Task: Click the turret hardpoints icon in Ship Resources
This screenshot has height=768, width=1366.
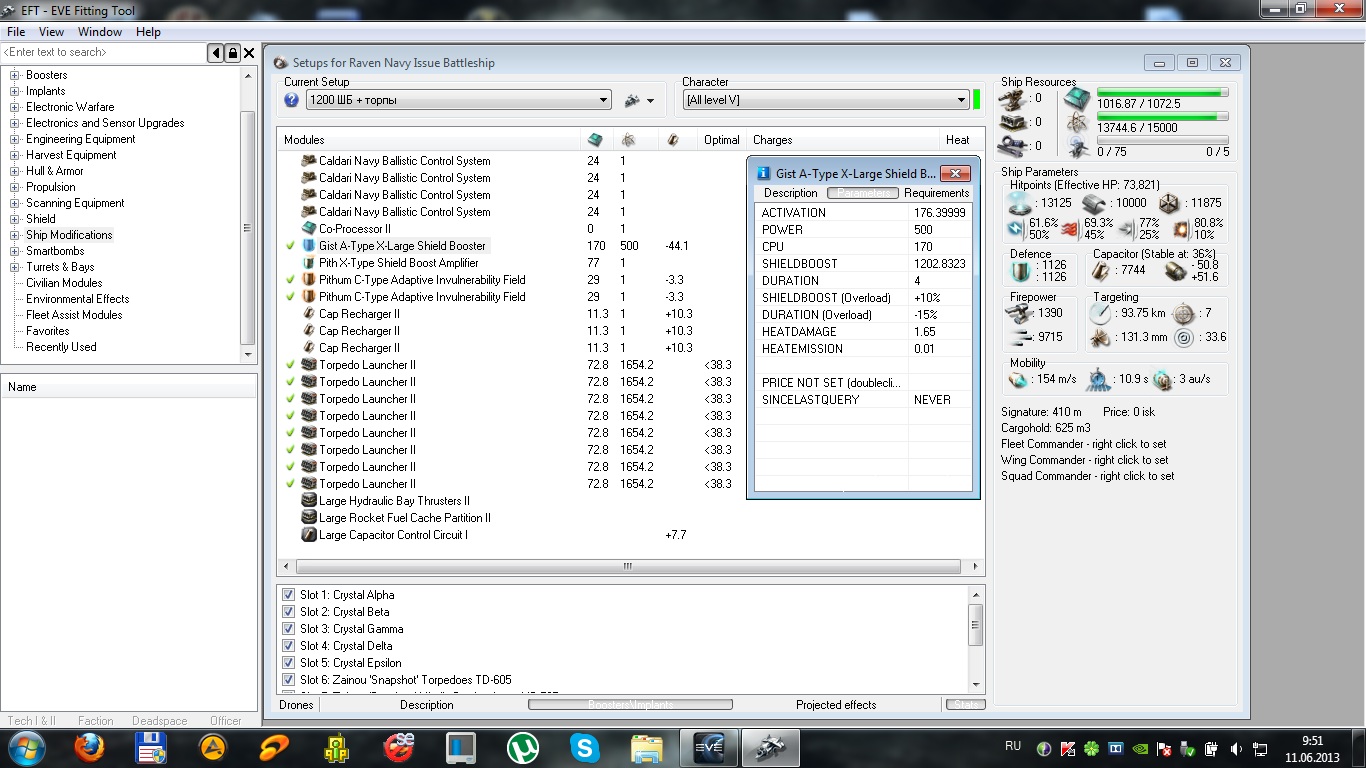Action: point(1014,98)
